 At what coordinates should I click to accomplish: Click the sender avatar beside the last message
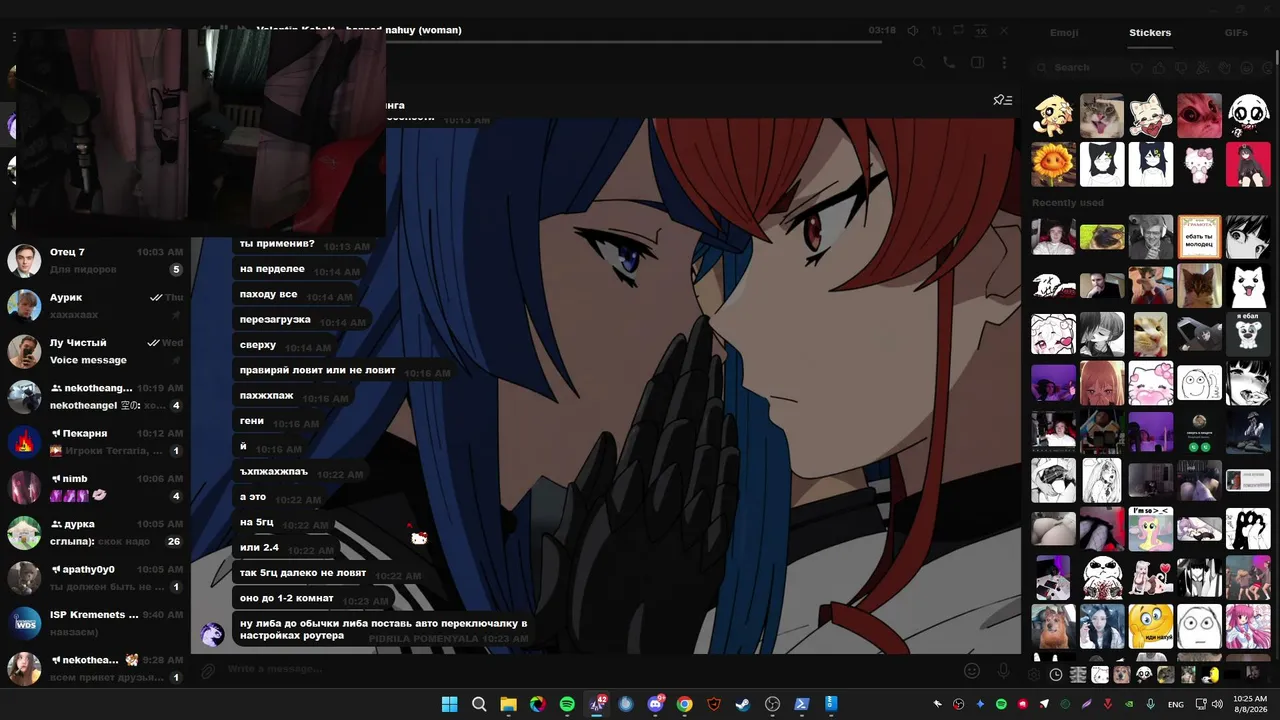[x=212, y=634]
